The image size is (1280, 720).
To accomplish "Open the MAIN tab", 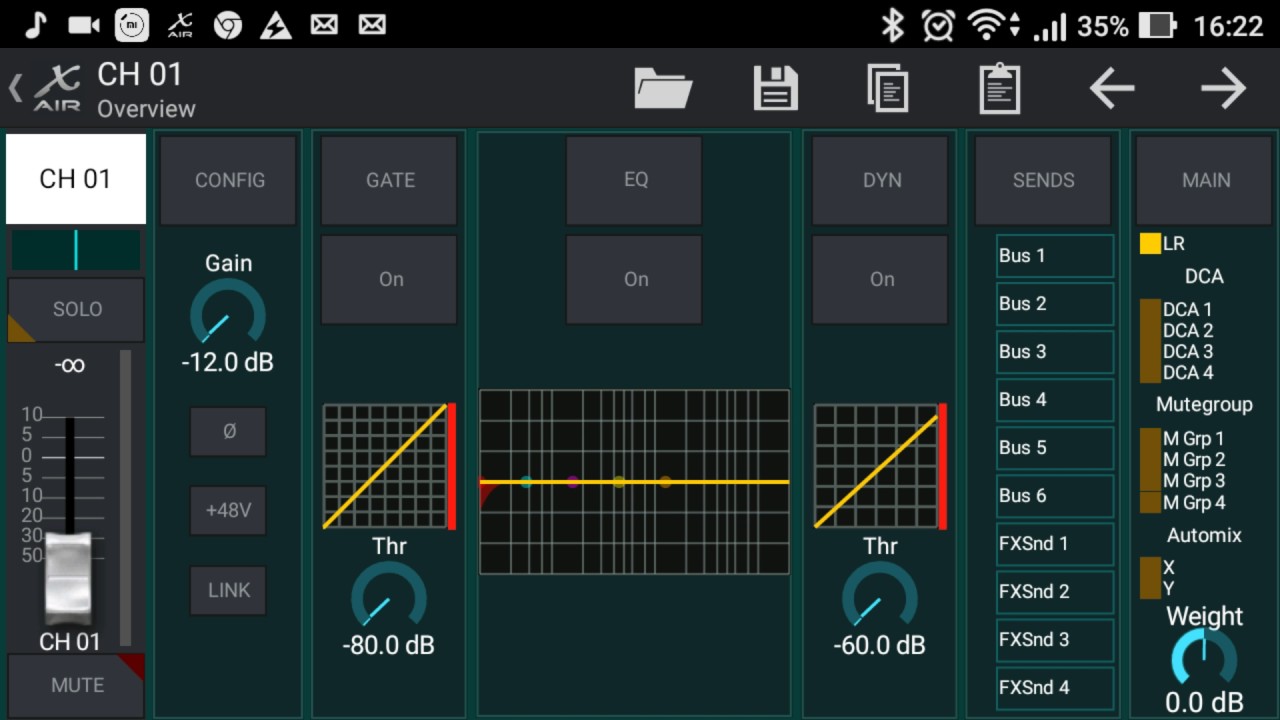I will tap(1206, 180).
